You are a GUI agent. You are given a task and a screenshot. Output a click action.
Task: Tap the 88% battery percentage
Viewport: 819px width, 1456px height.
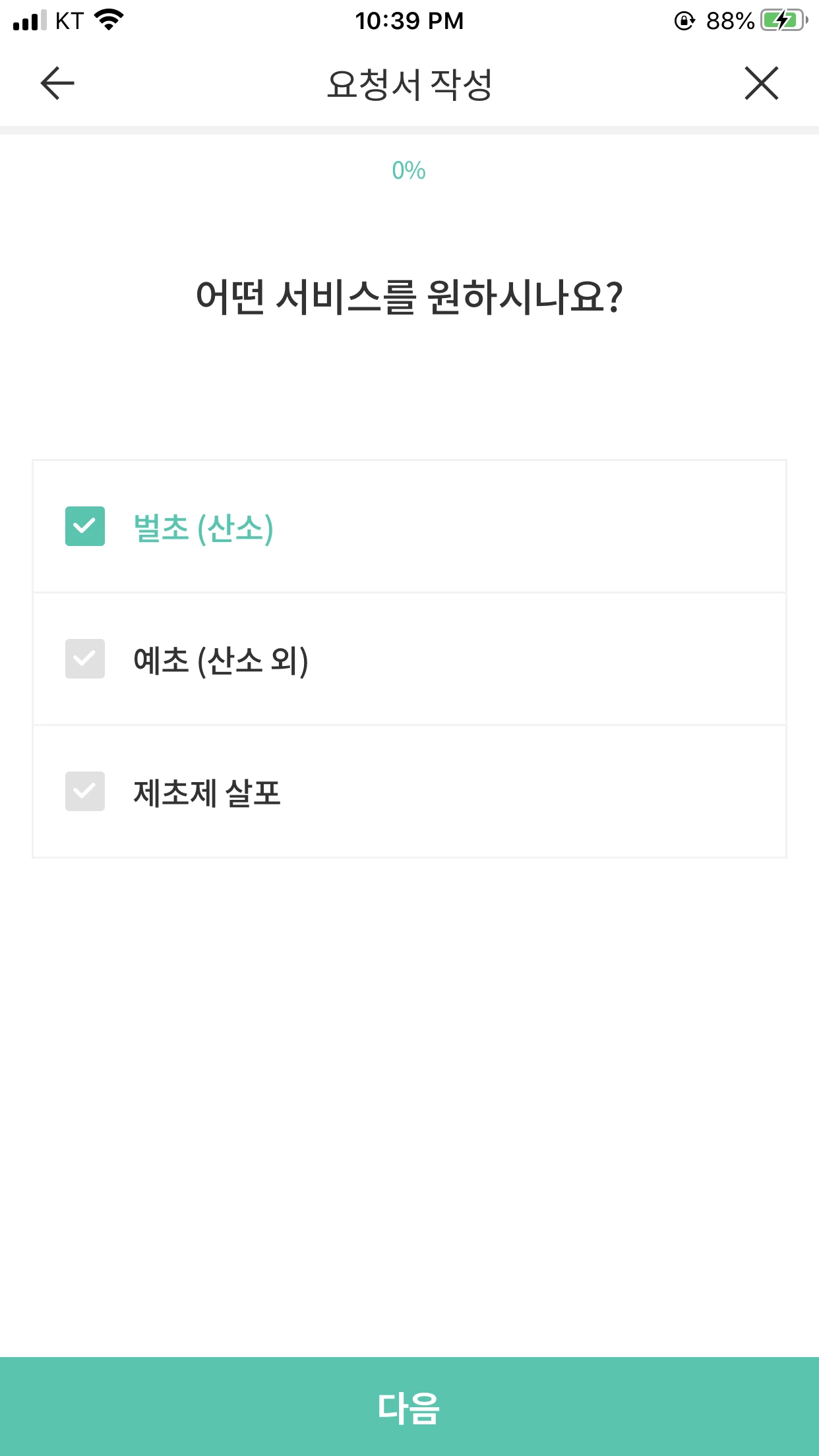[729, 21]
